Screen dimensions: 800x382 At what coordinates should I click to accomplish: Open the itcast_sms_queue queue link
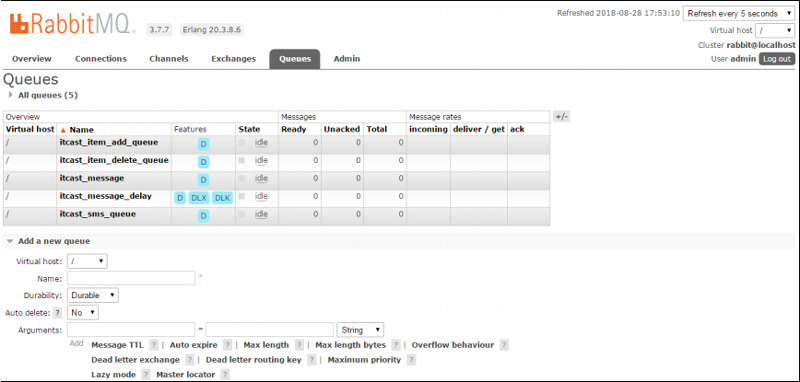pyautogui.click(x=98, y=214)
